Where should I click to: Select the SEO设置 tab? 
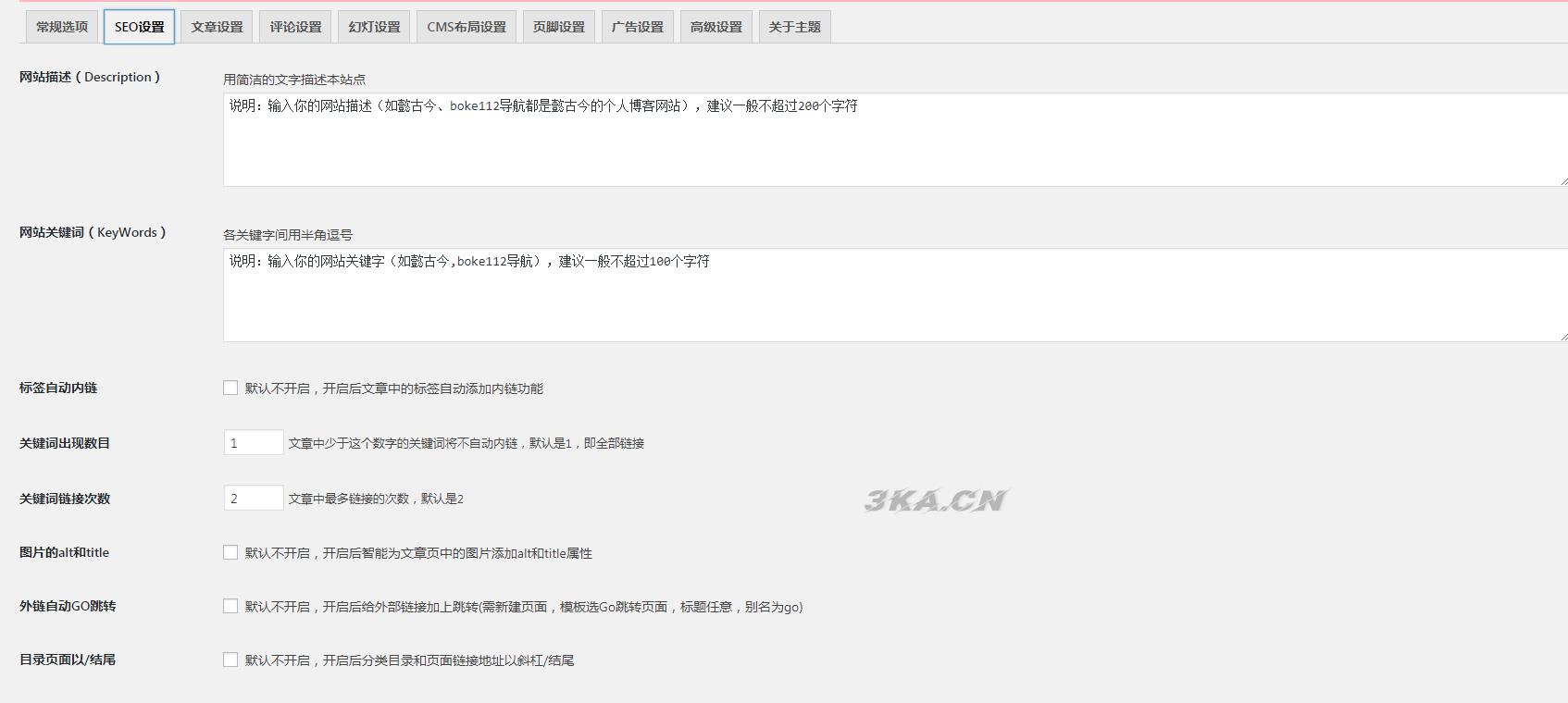pos(139,27)
